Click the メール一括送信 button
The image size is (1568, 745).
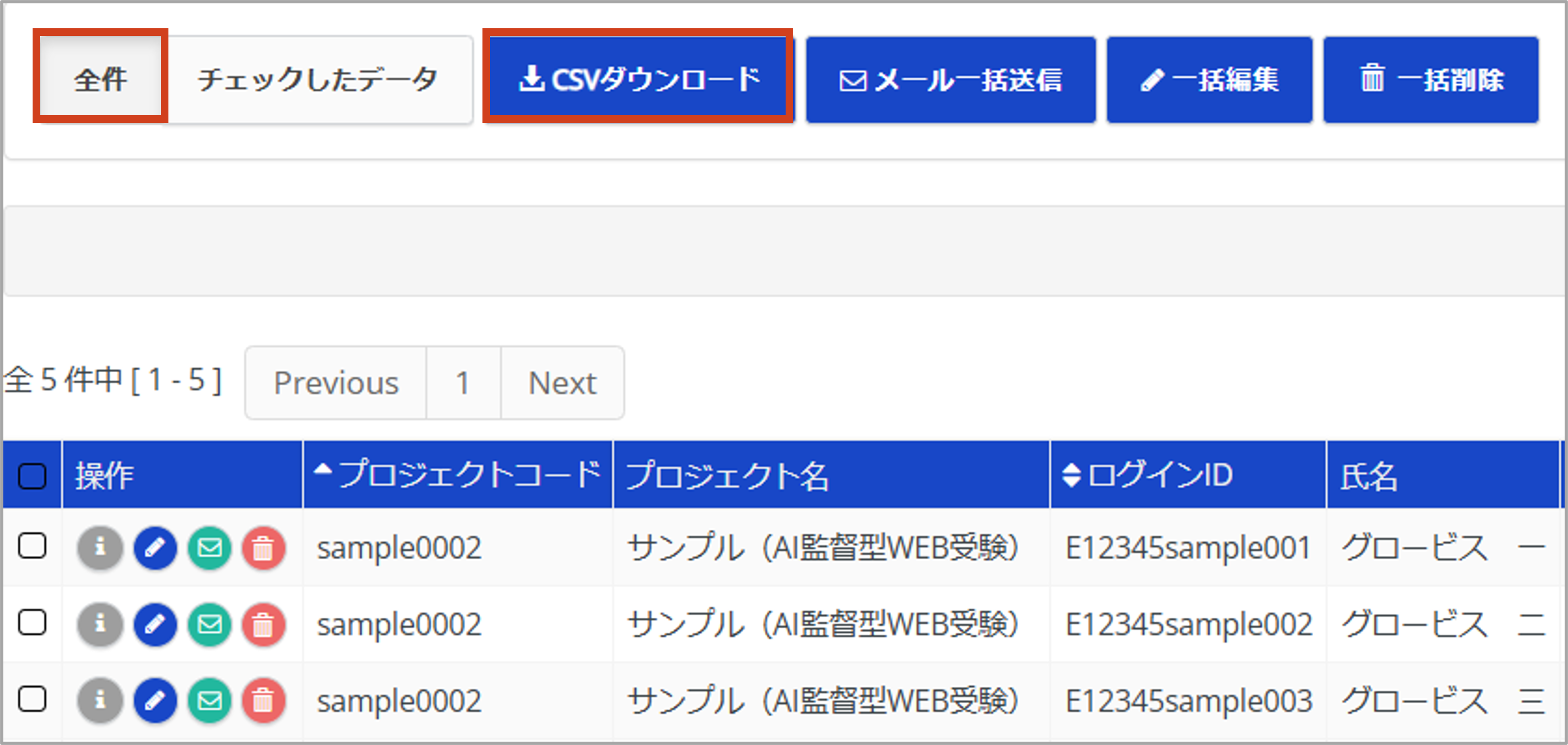951,80
